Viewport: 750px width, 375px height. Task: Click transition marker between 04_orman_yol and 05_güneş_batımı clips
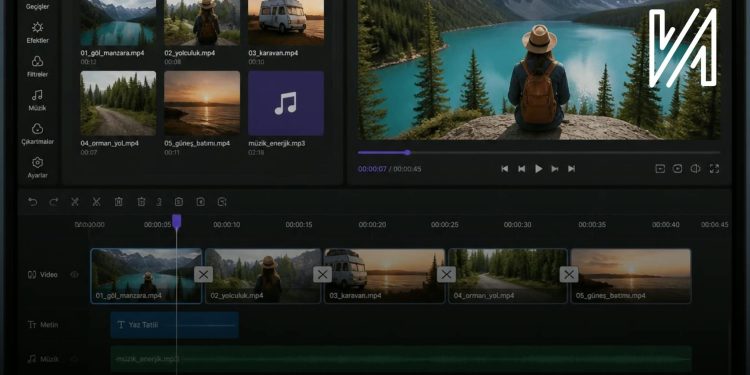(x=569, y=275)
